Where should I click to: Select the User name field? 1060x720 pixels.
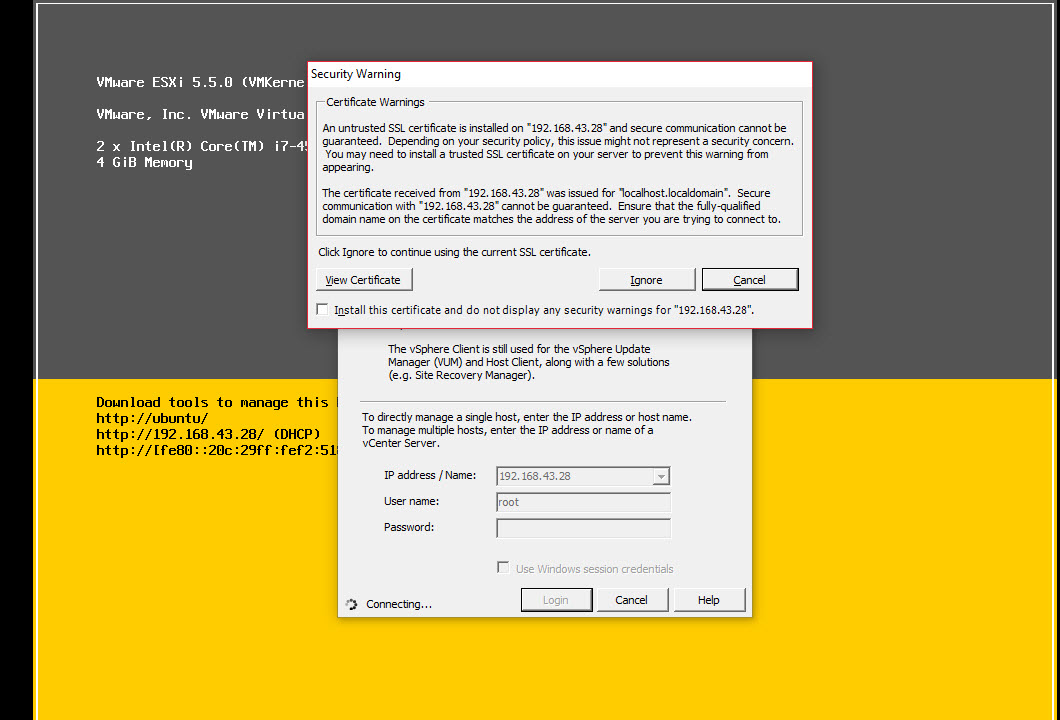tap(583, 502)
